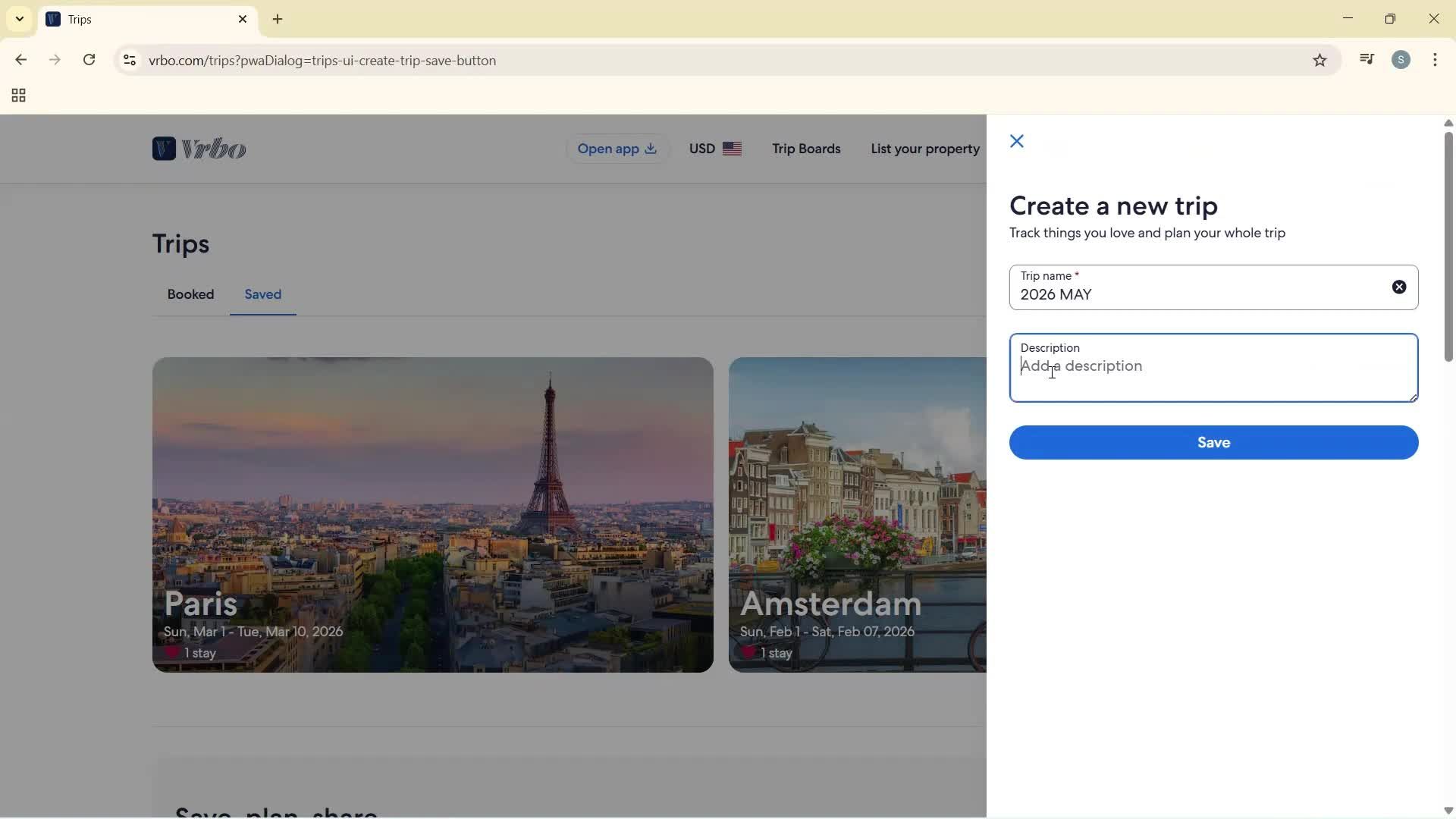Save the new trip
Viewport: 1456px width, 819px height.
coord(1213,442)
